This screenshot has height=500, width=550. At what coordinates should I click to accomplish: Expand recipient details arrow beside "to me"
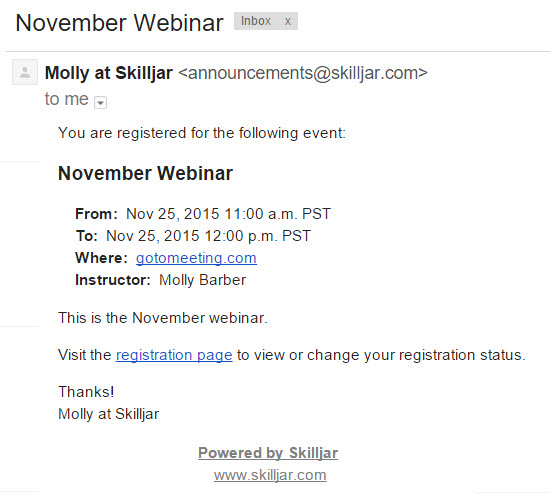[x=100, y=102]
